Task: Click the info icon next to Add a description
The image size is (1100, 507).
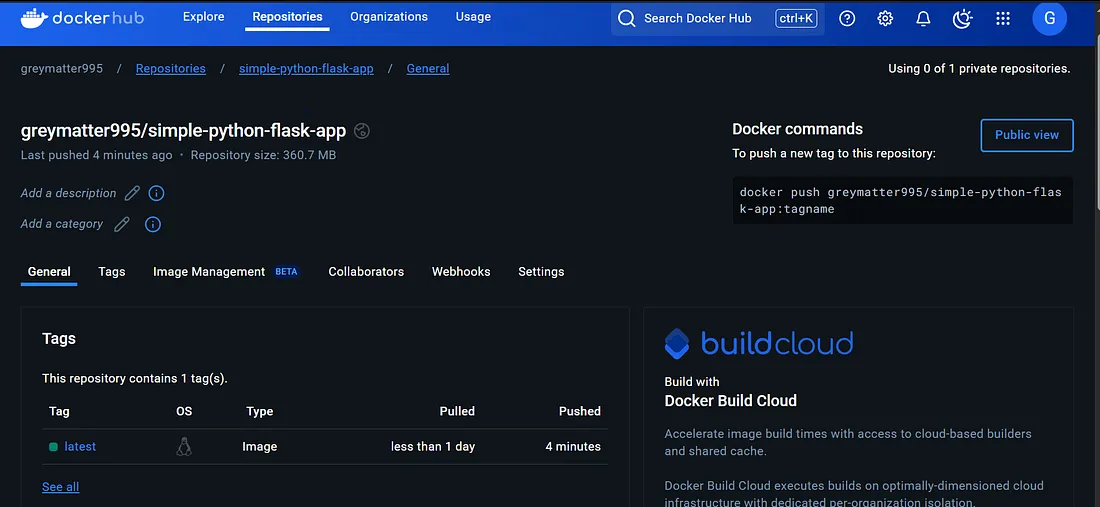Action: coord(156,193)
